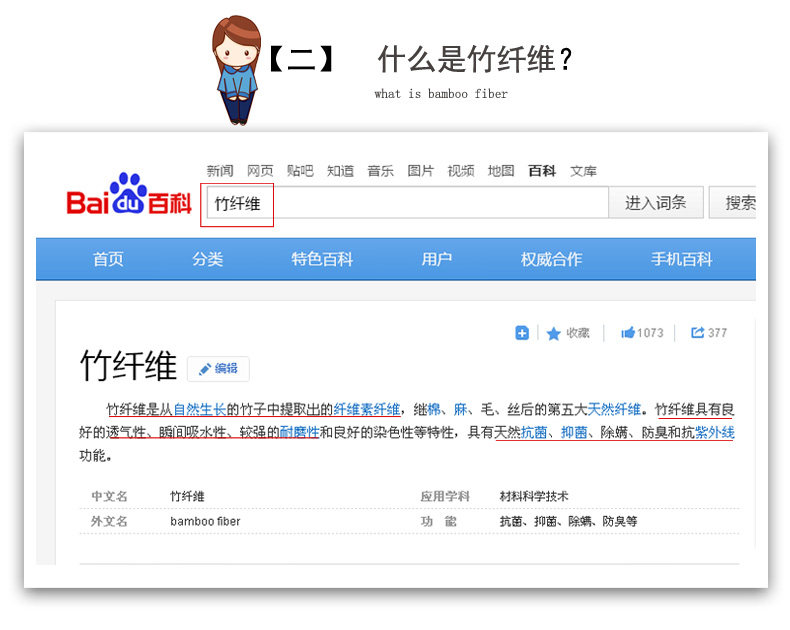Open the 贴吧 top link
Screen dimensions: 790x630
pyautogui.click(x=300, y=171)
